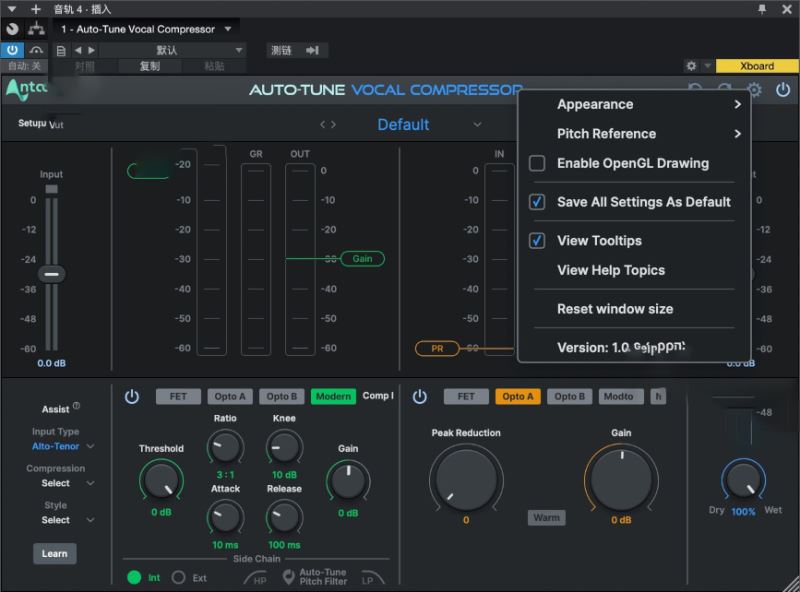This screenshot has width=800, height=592.
Task: Uncheck the View Tooltips checkbox
Action: point(537,241)
